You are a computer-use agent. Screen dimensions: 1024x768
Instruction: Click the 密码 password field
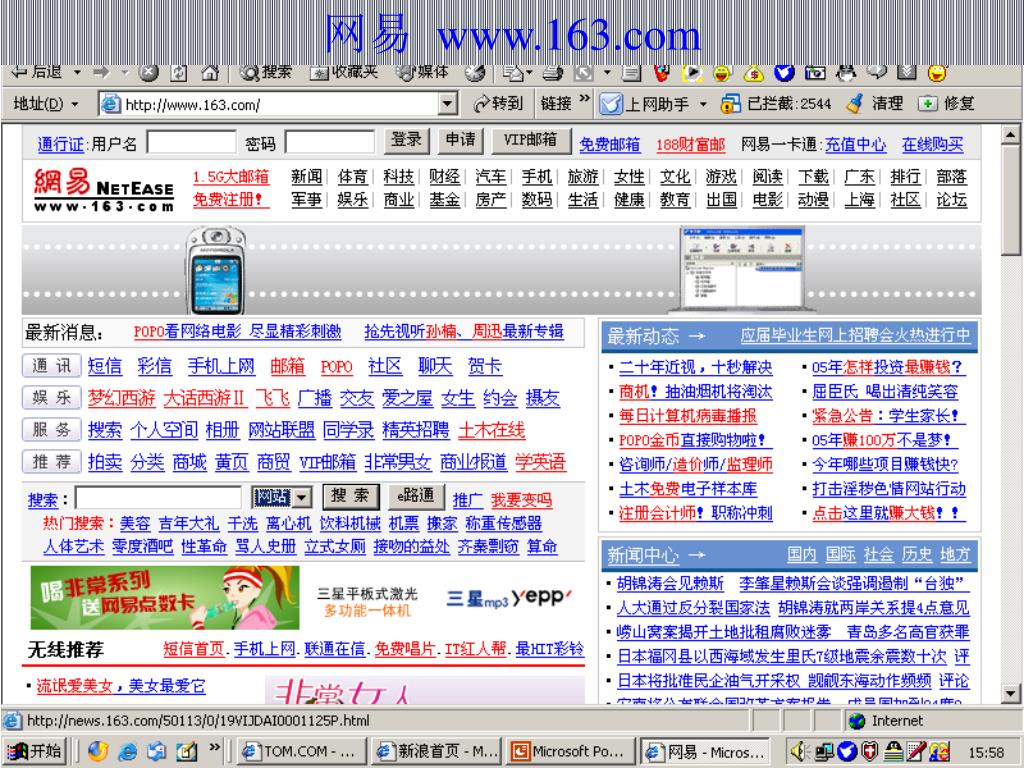[330, 142]
